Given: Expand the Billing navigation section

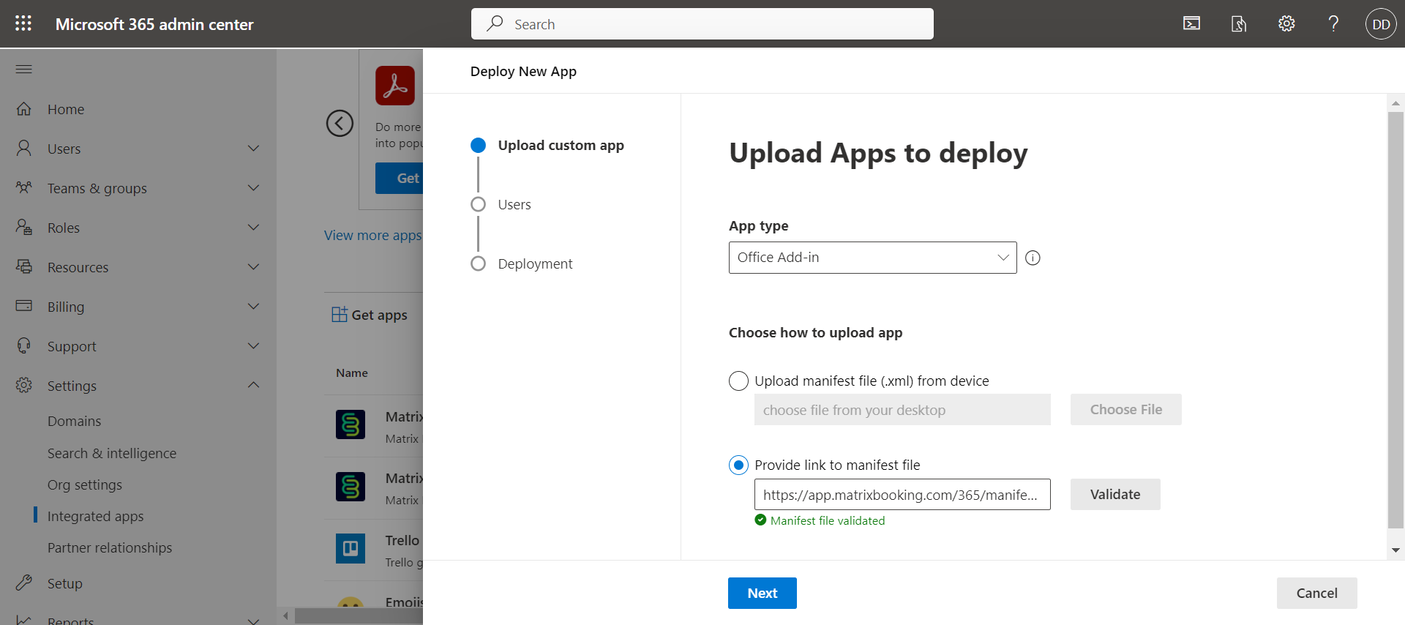Looking at the screenshot, I should pyautogui.click(x=253, y=307).
